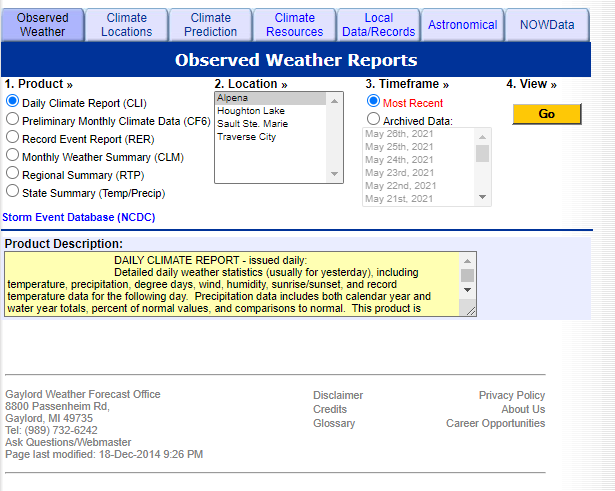Select May 24th, 2021 archived date
The width and height of the screenshot is (615, 491).
coord(400,159)
